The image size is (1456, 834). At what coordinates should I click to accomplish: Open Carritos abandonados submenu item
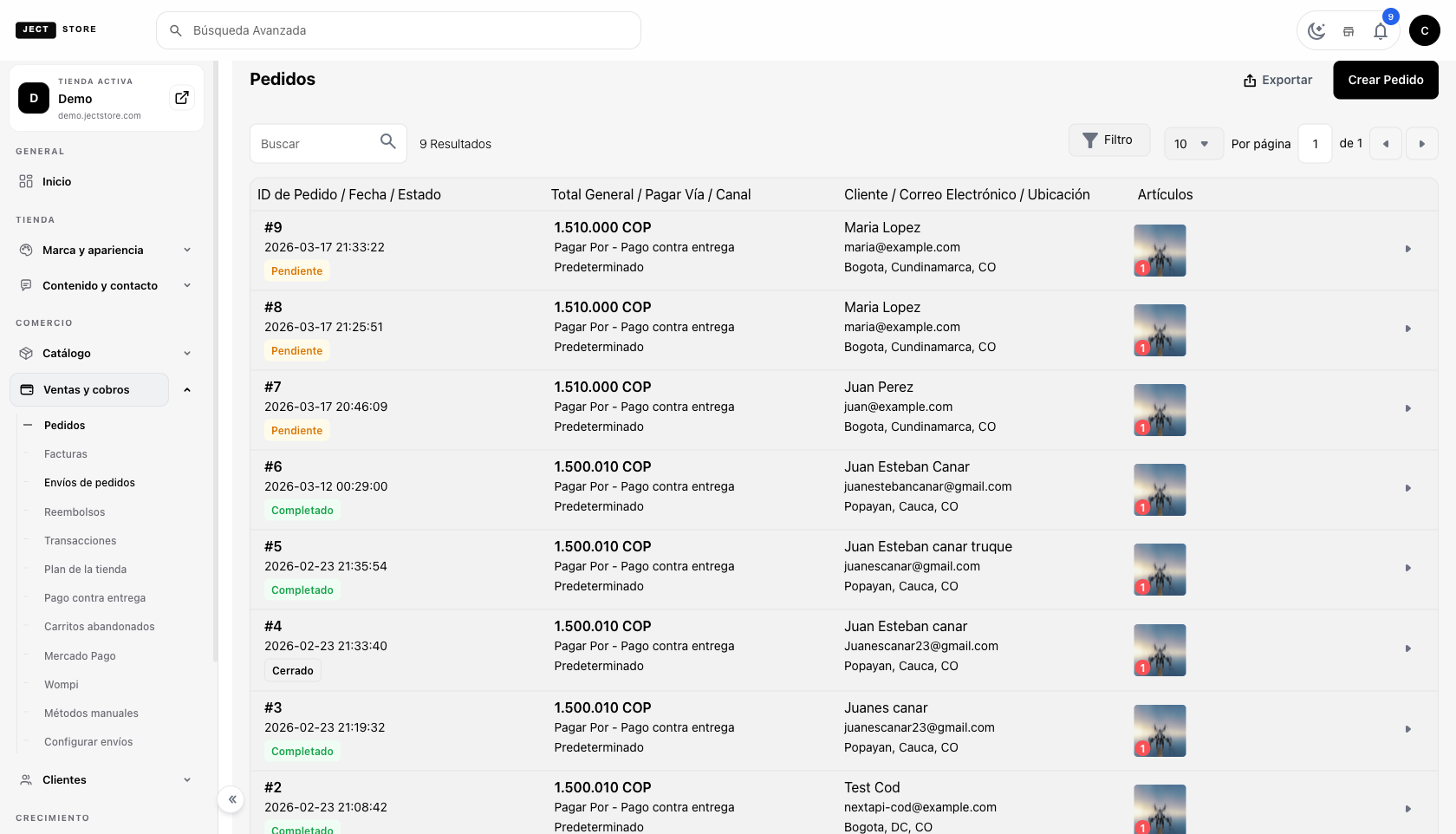tap(99, 627)
